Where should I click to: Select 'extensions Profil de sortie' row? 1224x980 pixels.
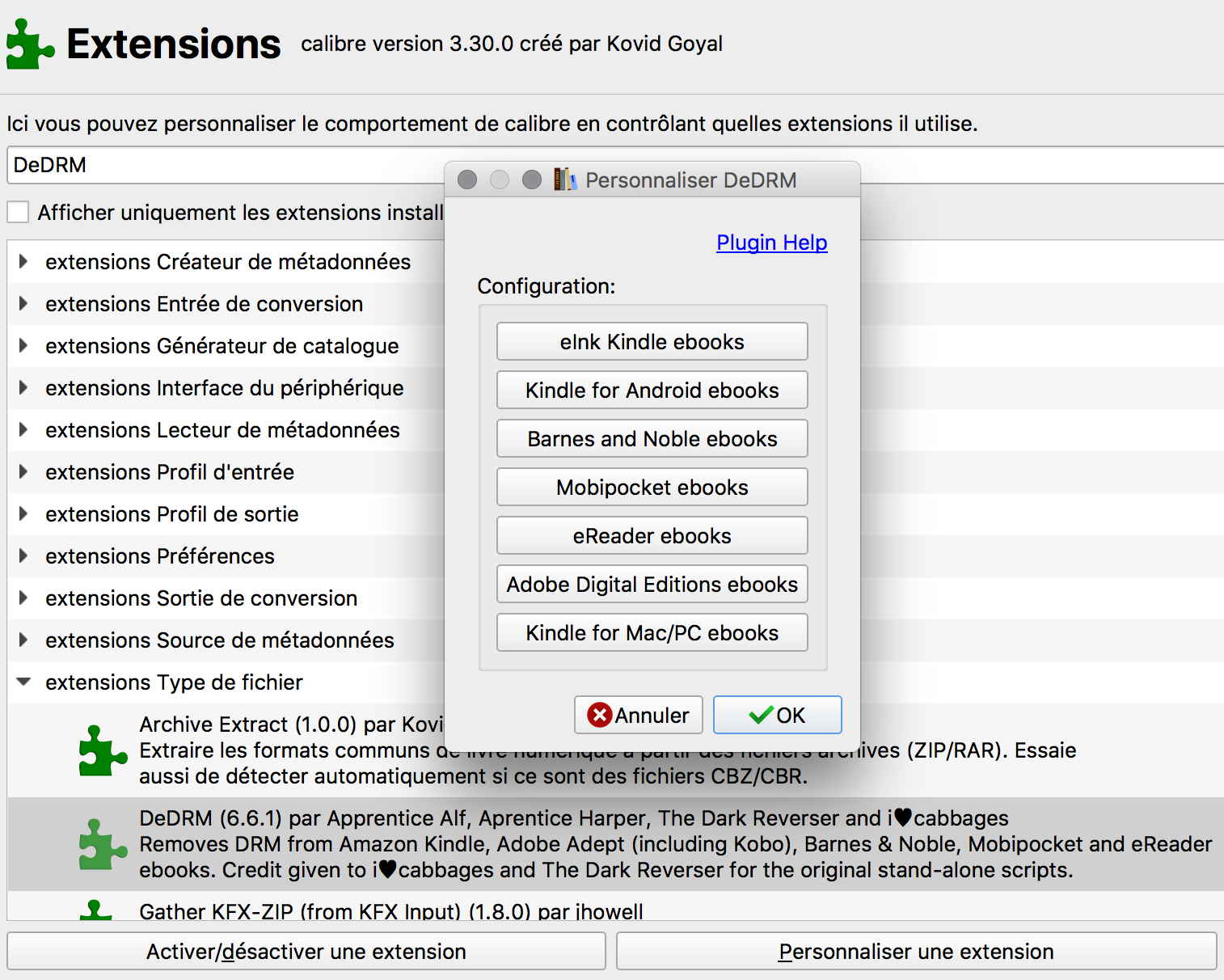[x=226, y=513]
